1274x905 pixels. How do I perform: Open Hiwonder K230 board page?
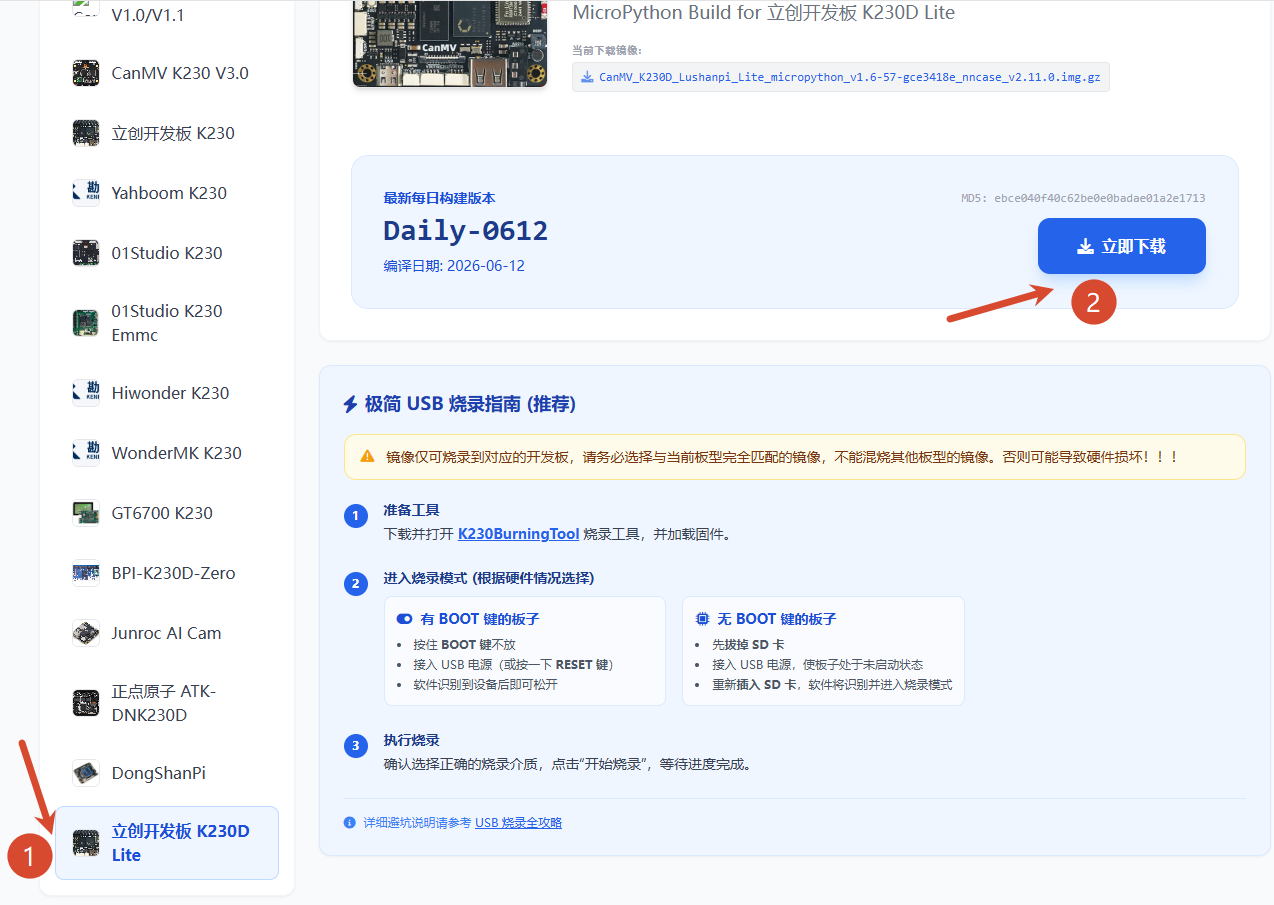coord(167,393)
